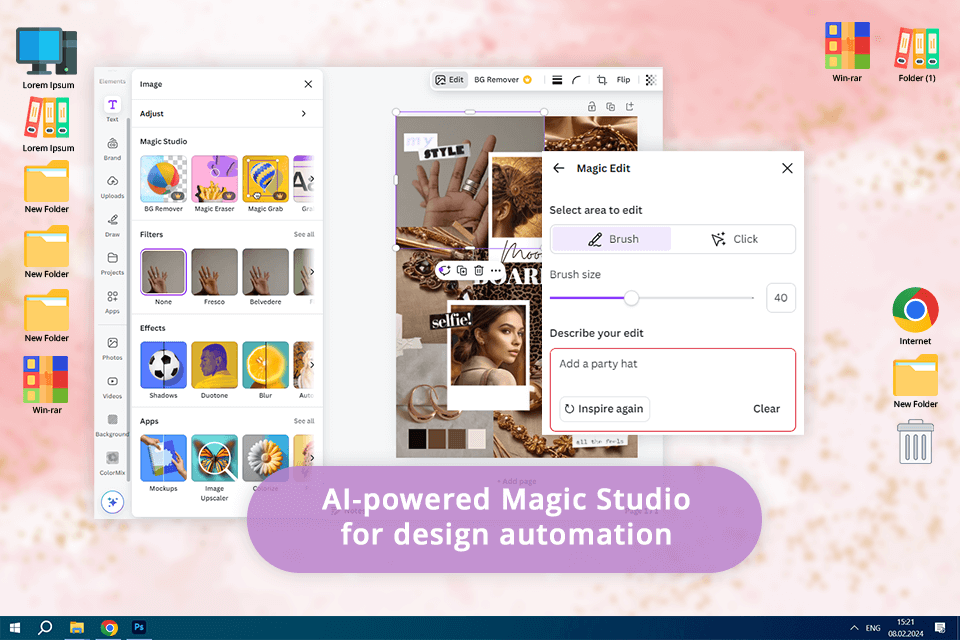
Task: Apply the Blur effect
Action: click(x=266, y=370)
